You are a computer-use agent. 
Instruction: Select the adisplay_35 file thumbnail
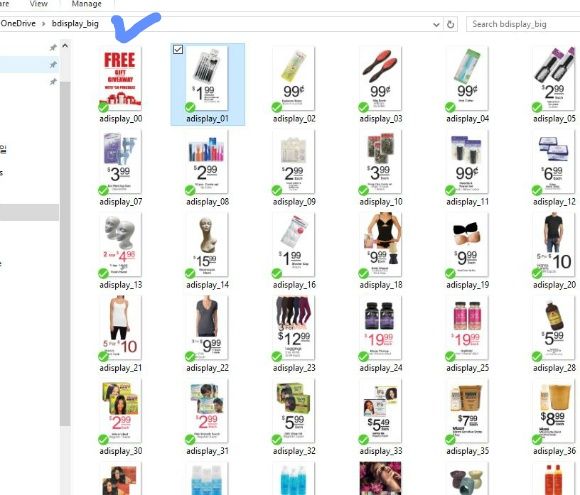(x=467, y=410)
